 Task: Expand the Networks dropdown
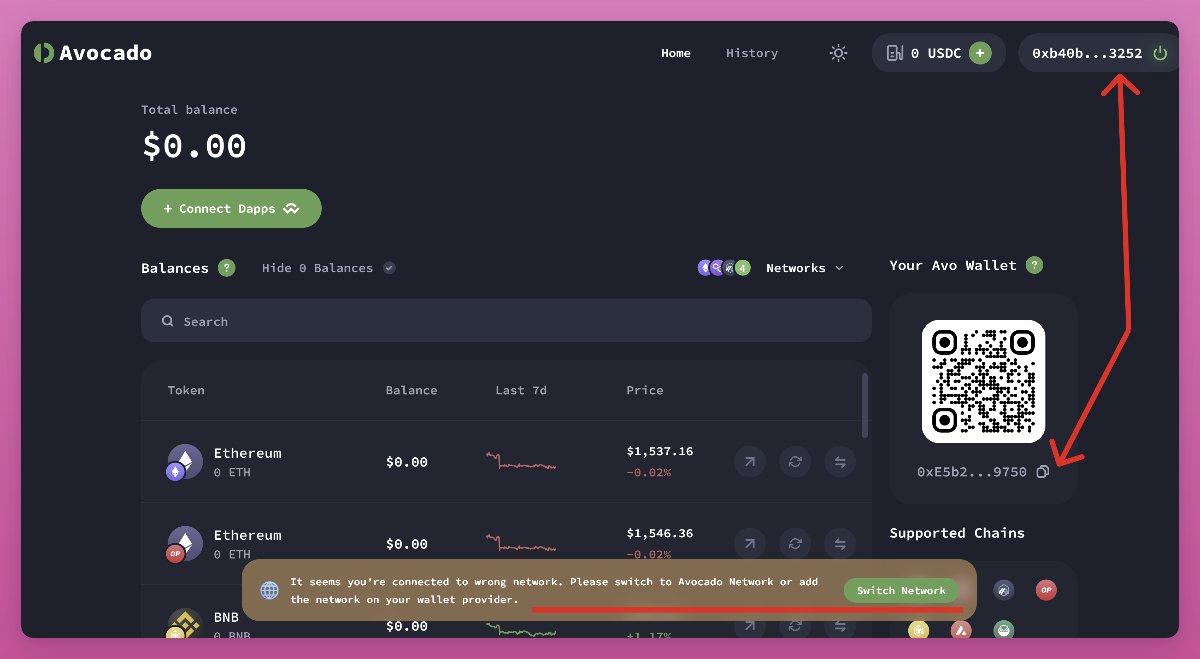coord(805,268)
